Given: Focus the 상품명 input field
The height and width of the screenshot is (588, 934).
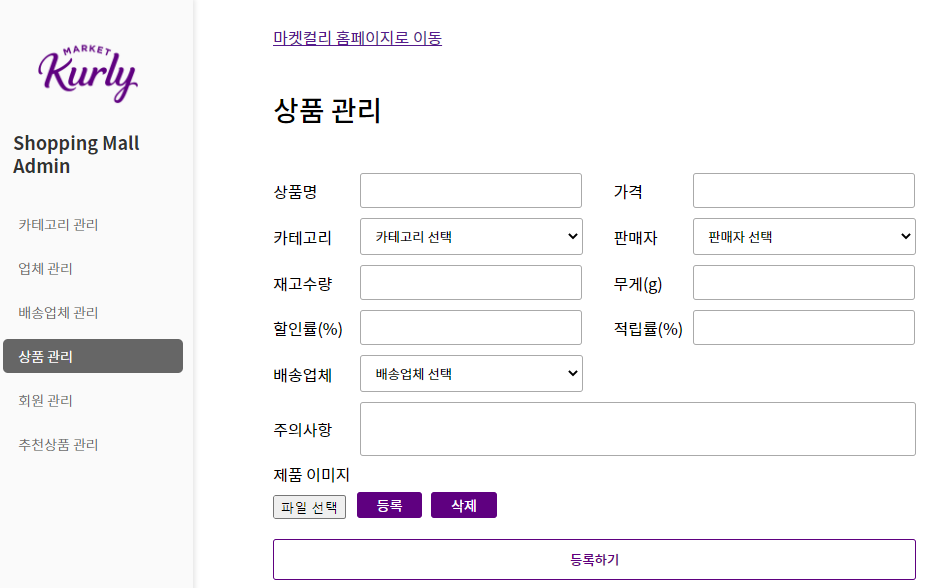Looking at the screenshot, I should [471, 191].
